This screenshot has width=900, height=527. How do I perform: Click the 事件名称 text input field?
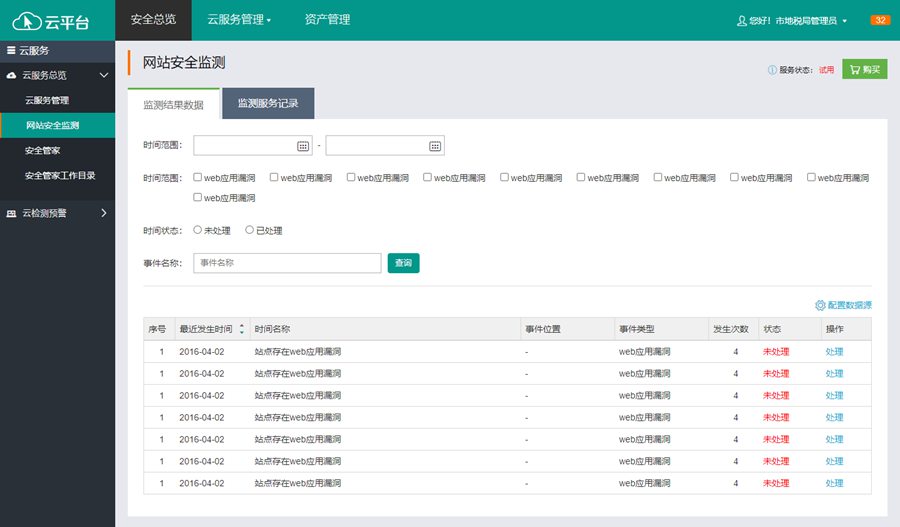pyautogui.click(x=287, y=263)
